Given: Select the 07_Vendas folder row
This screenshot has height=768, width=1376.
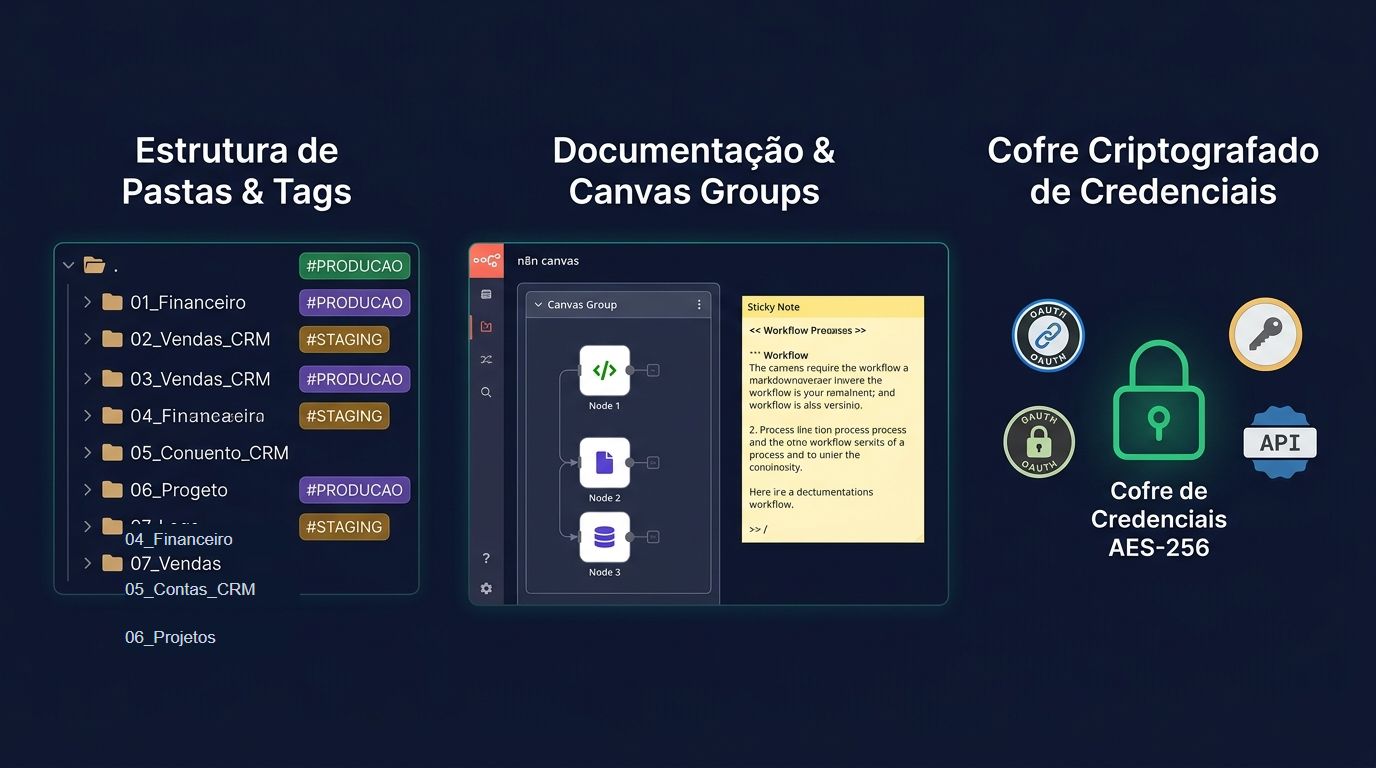Looking at the screenshot, I should click(151, 563).
